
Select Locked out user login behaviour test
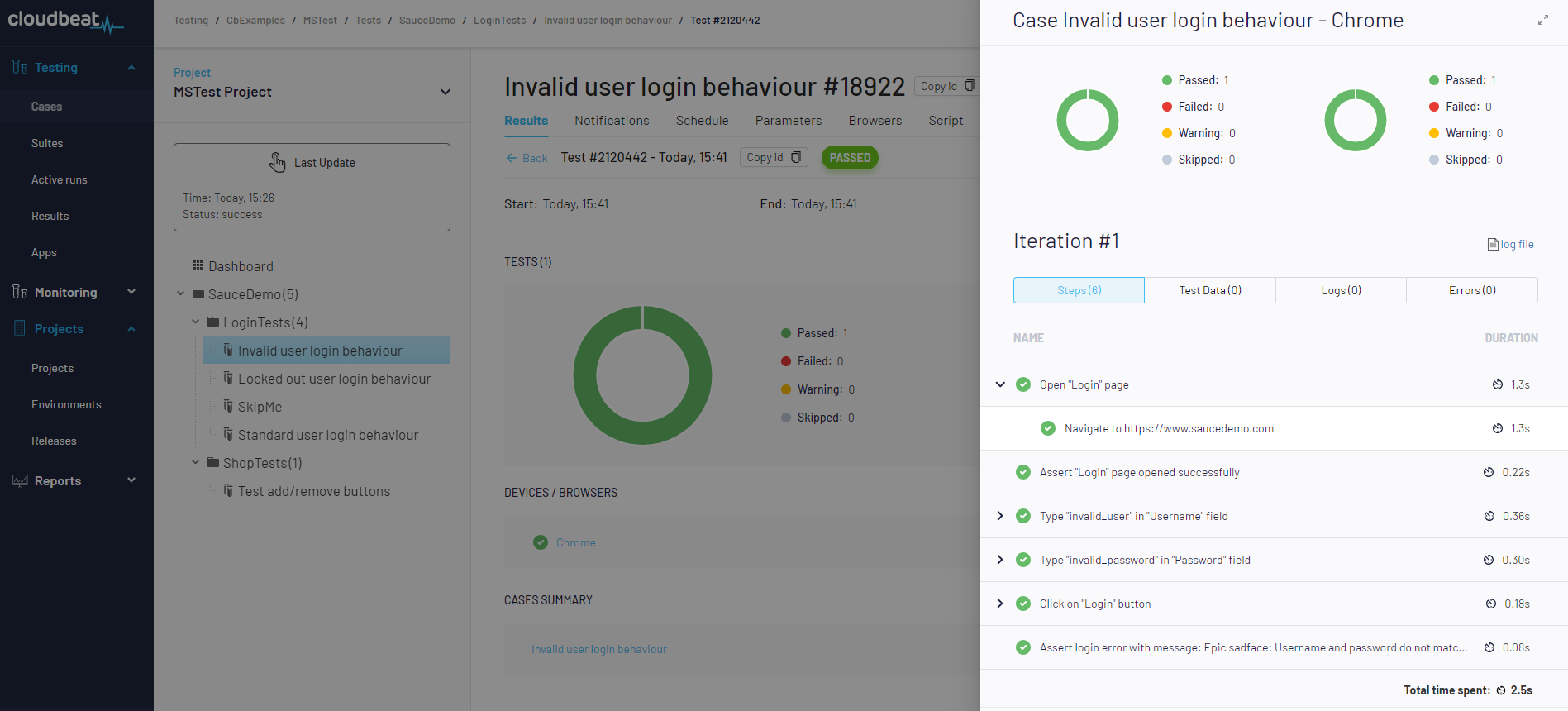tap(334, 379)
